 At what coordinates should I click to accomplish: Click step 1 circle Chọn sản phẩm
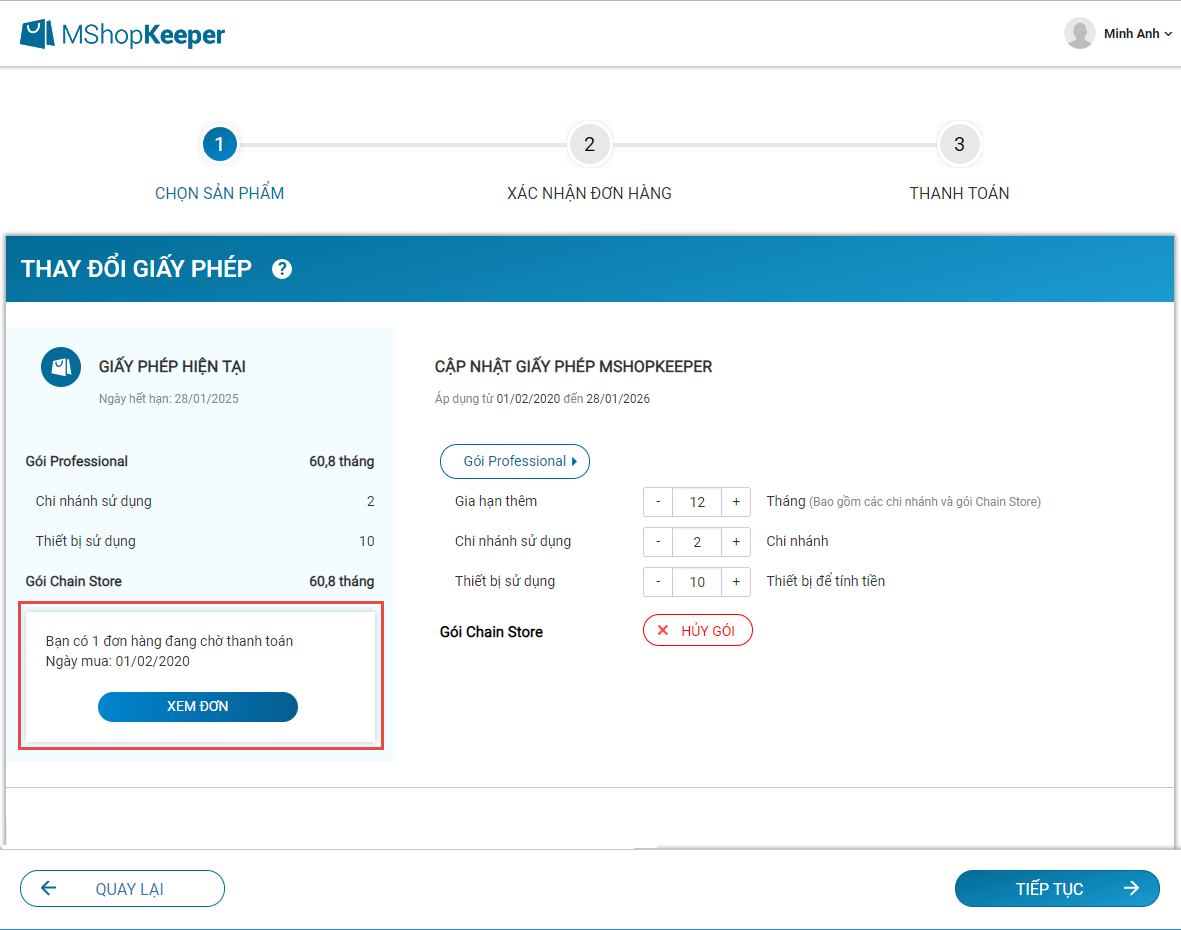click(219, 144)
